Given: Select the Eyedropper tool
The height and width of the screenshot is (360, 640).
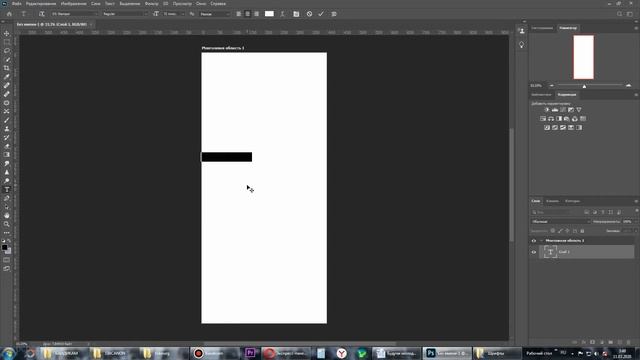Looking at the screenshot, I should 7,77.
